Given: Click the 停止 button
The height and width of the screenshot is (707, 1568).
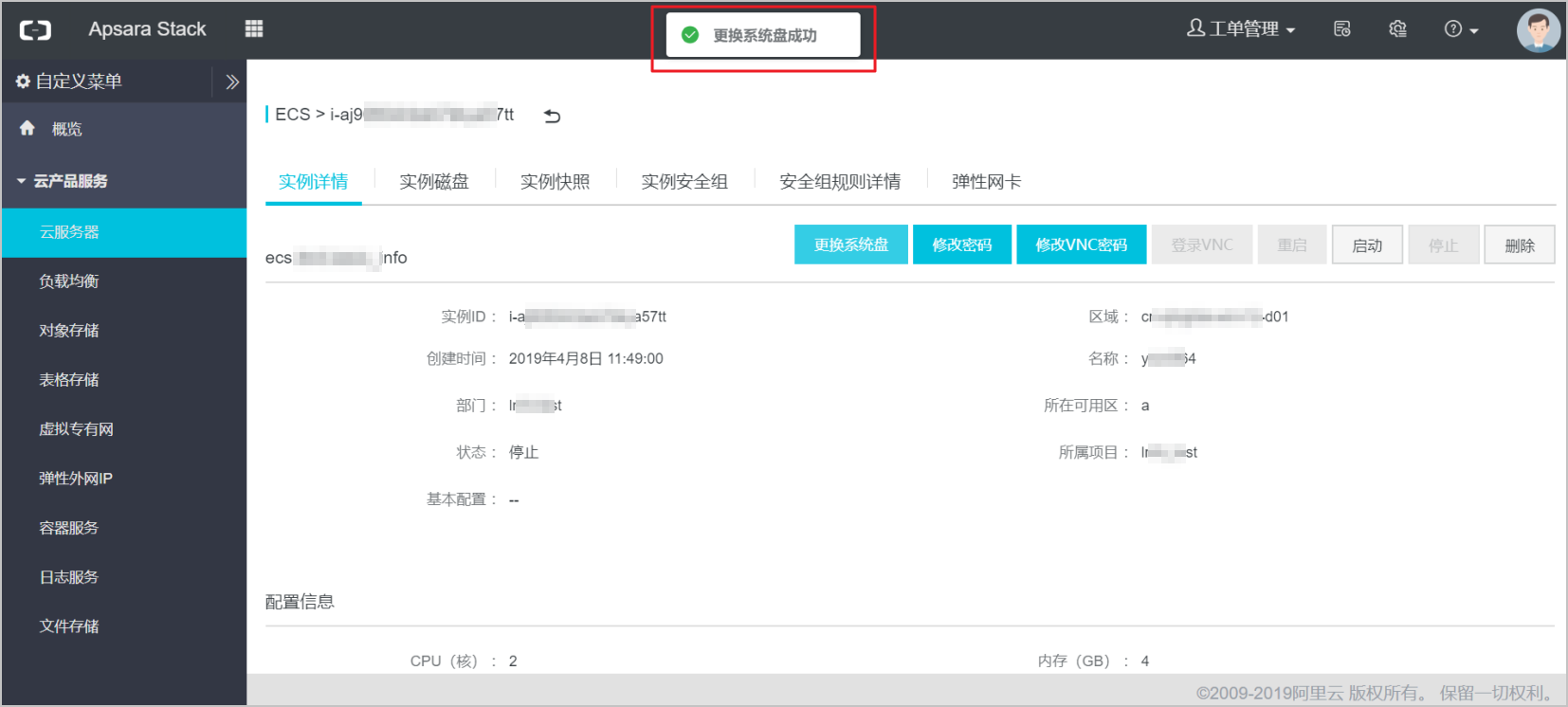Looking at the screenshot, I should point(1444,245).
